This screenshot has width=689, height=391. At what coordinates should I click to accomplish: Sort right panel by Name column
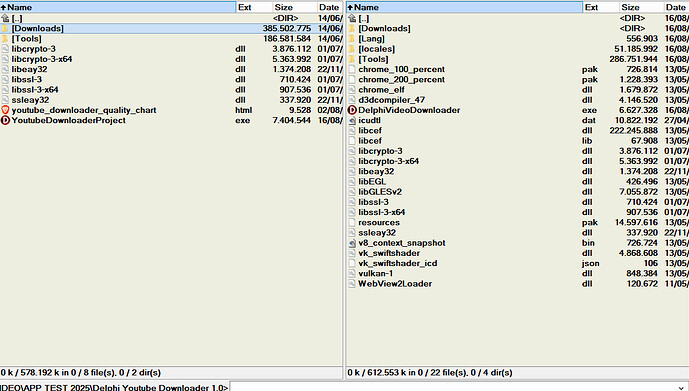tap(464, 7)
